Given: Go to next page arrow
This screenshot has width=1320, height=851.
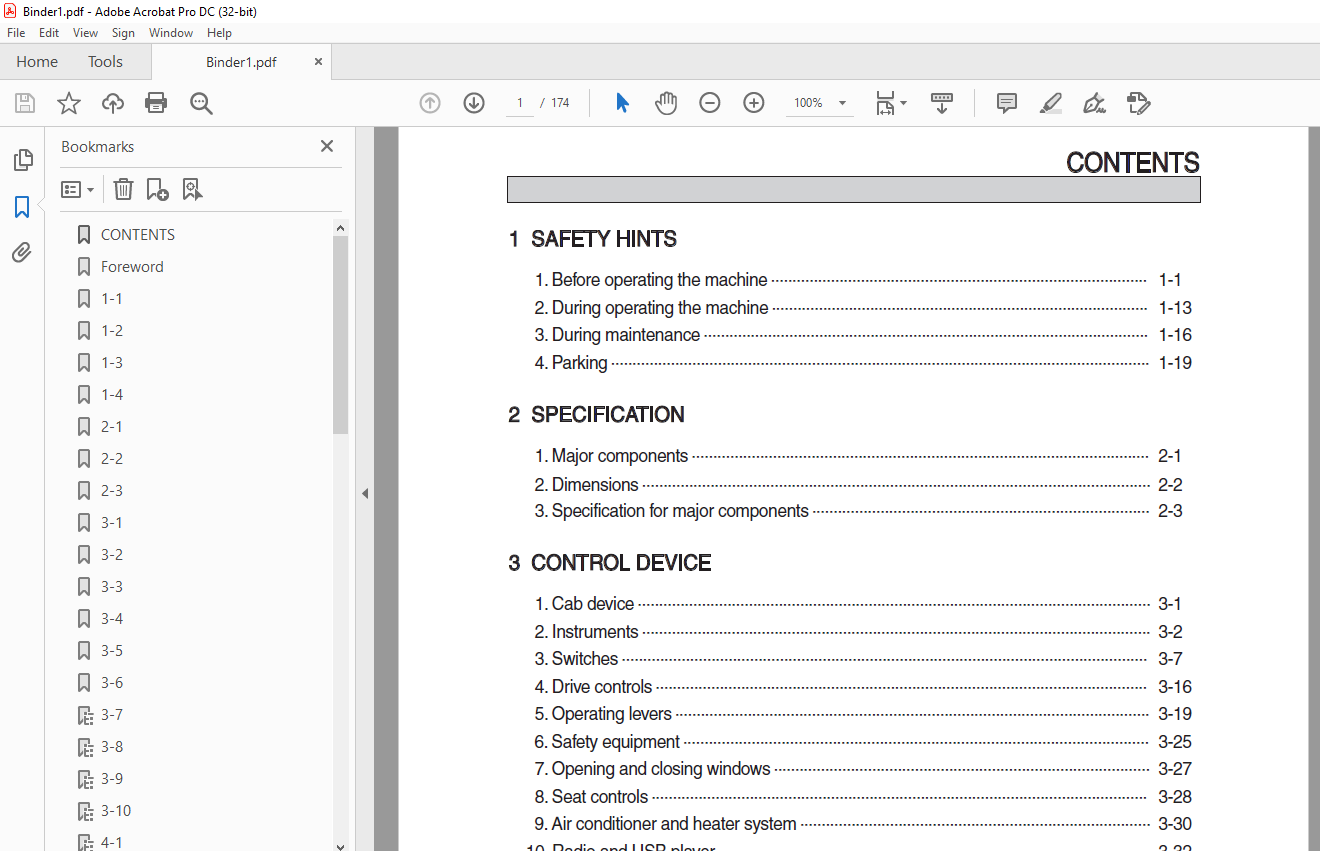Looking at the screenshot, I should (474, 103).
